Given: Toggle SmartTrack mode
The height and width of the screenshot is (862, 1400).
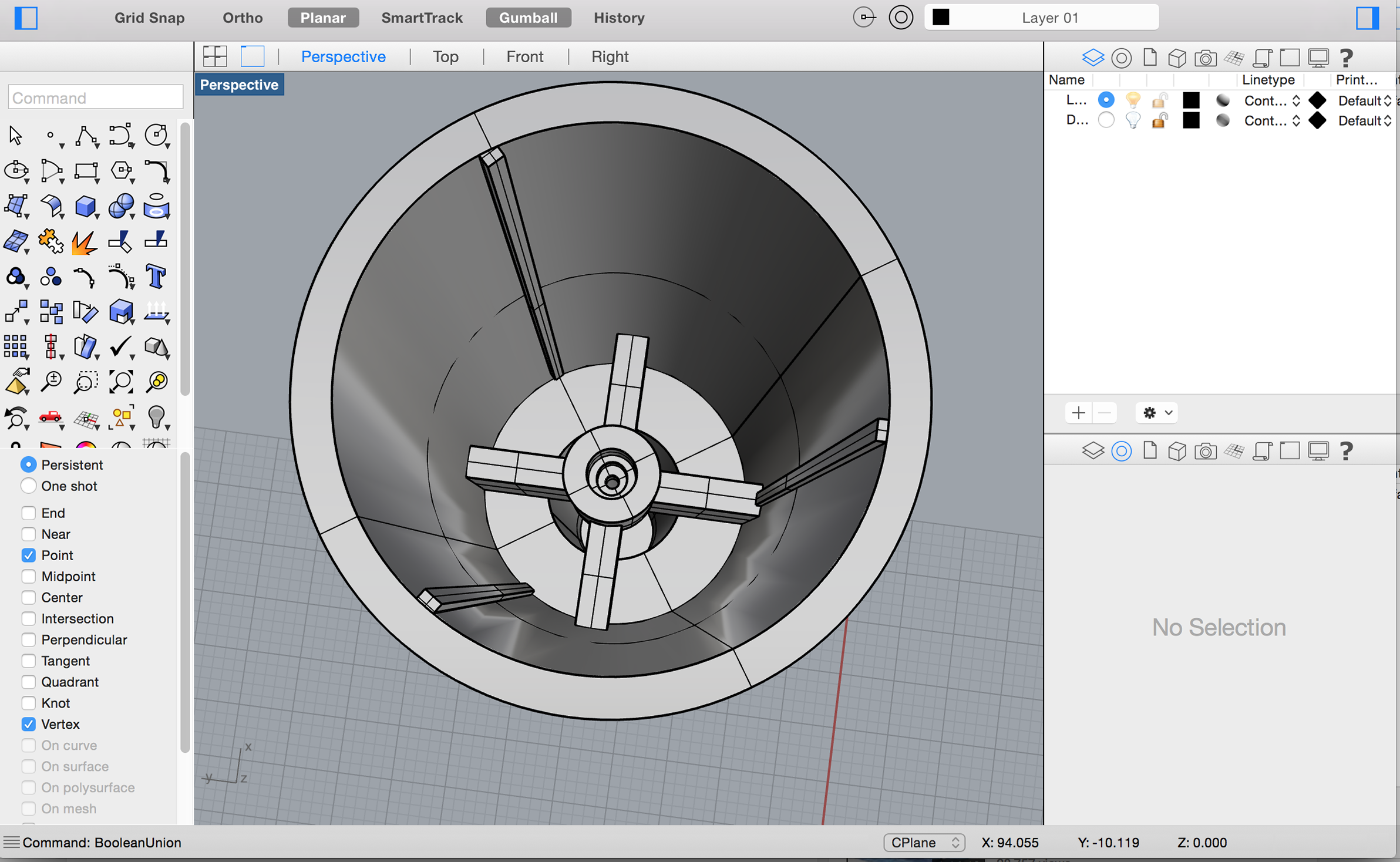Looking at the screenshot, I should point(422,18).
